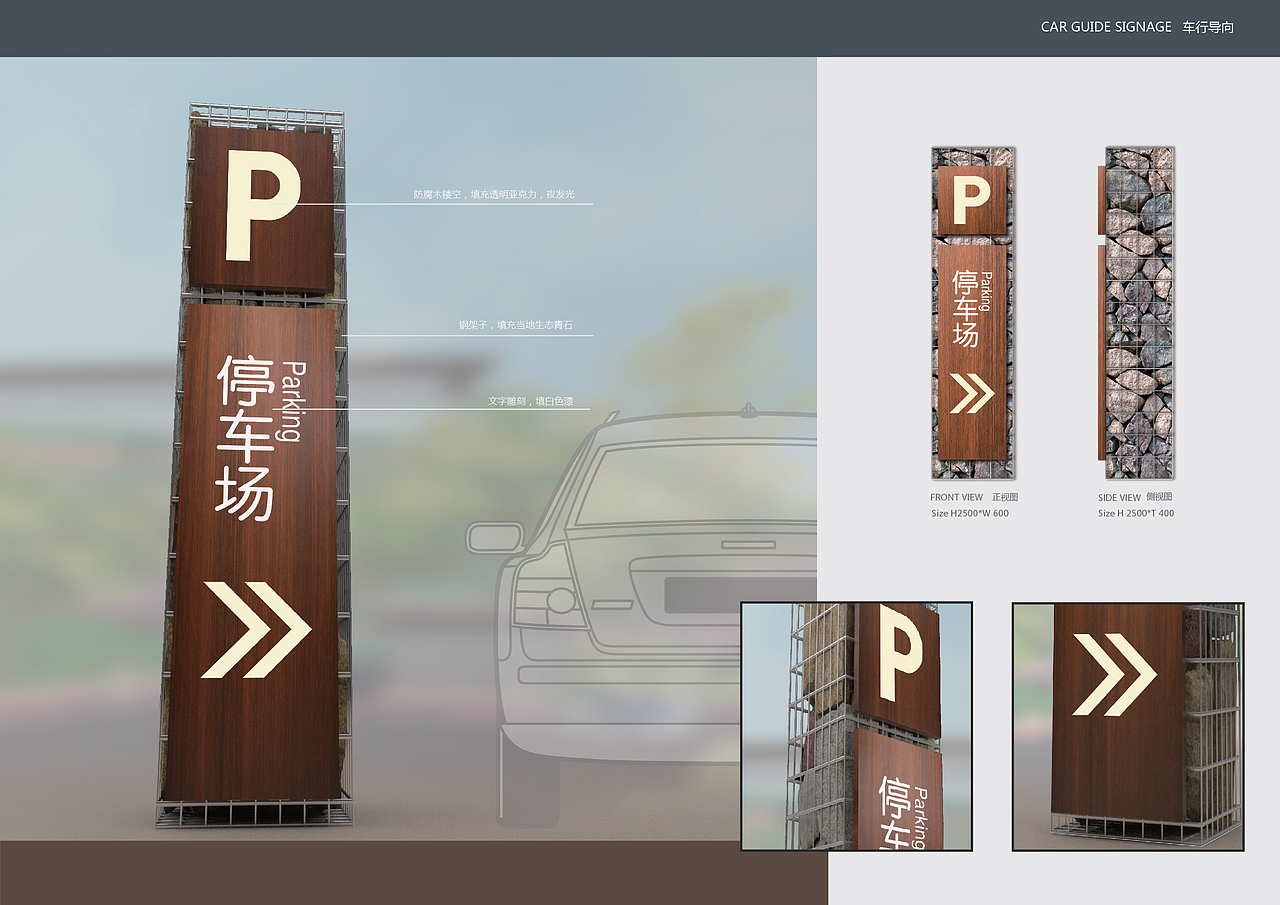
Task: Click the "车行导向" header text
Action: click(x=1208, y=27)
